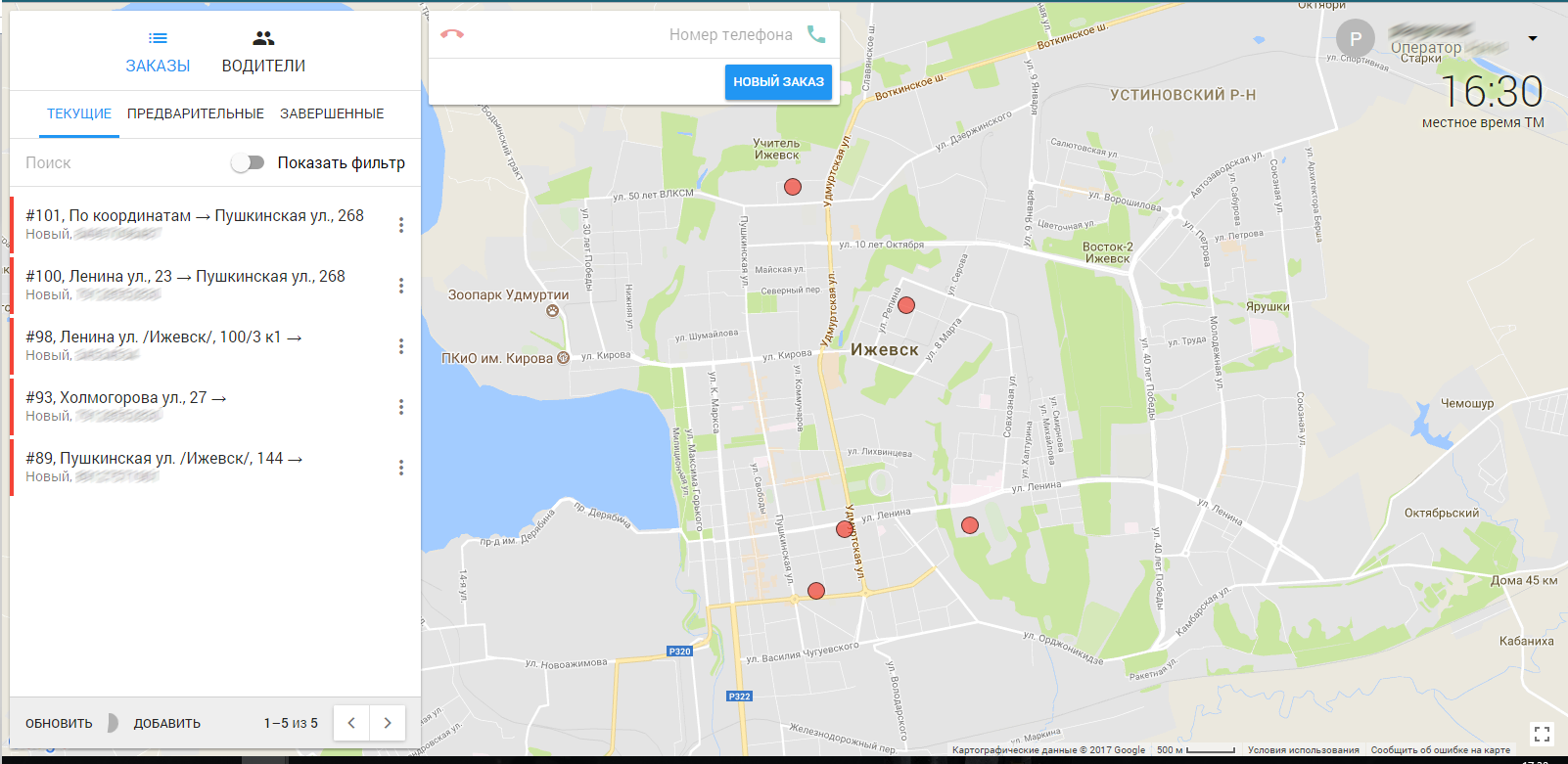Click the Добавить button
The image size is (1568, 764).
(x=167, y=723)
